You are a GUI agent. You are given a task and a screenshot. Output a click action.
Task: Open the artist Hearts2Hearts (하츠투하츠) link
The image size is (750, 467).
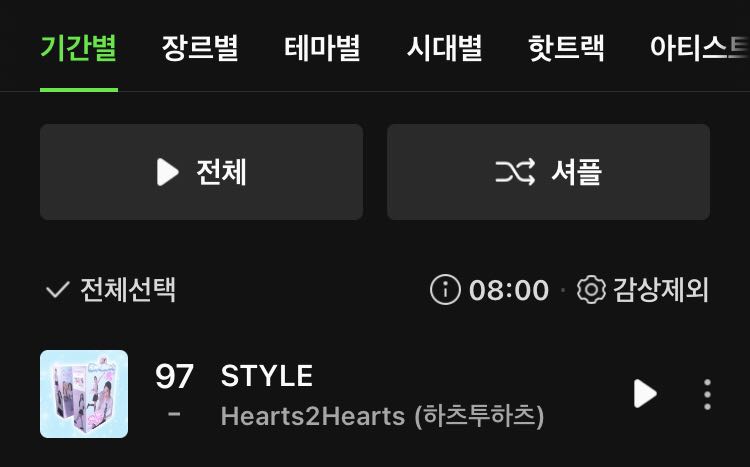point(382,416)
